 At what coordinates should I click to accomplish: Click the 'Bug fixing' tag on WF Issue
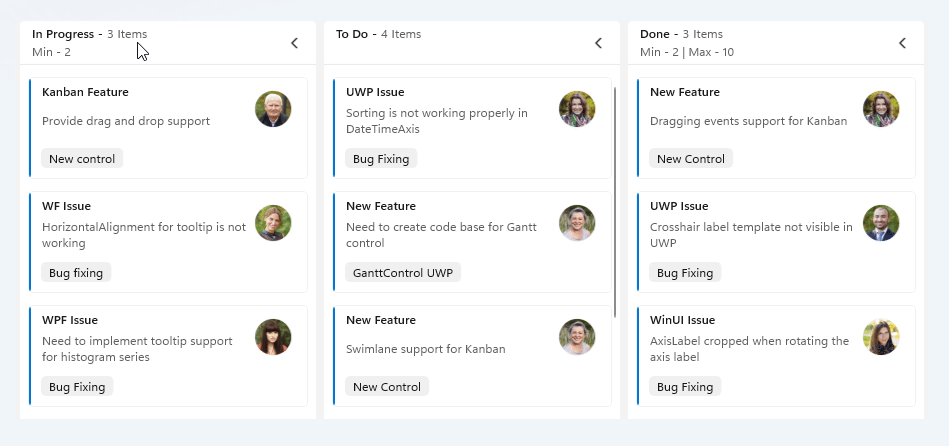(76, 272)
